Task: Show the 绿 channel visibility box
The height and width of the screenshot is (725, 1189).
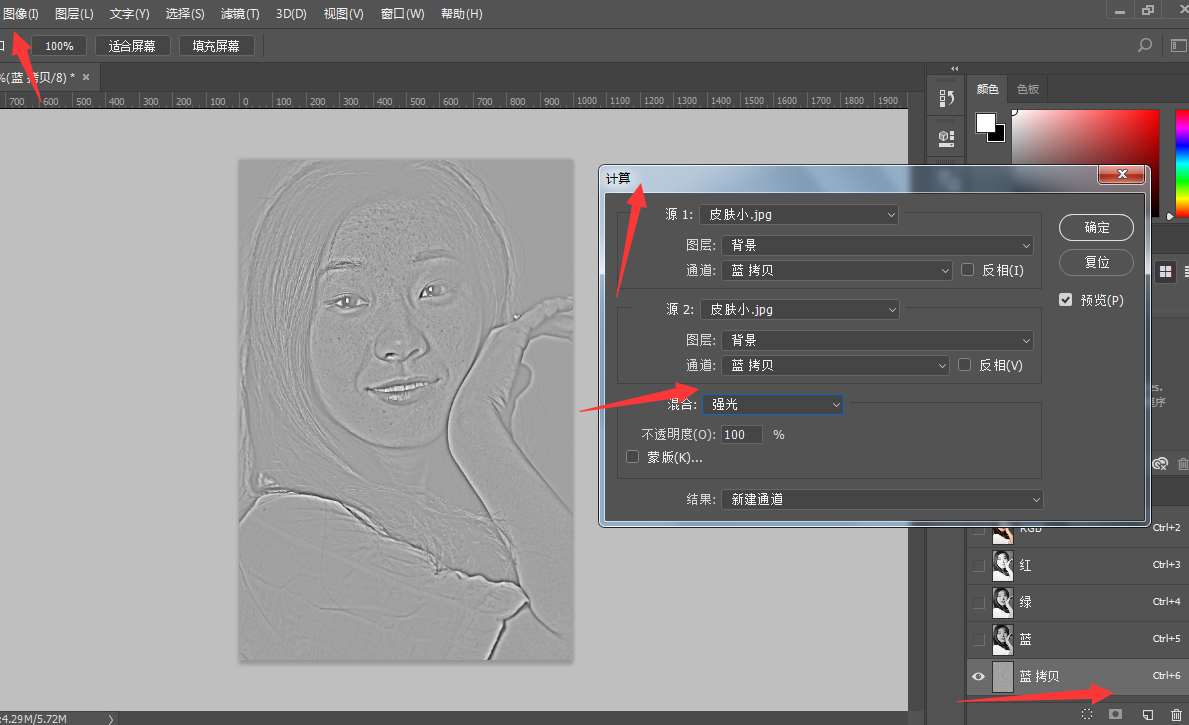Action: (979, 602)
